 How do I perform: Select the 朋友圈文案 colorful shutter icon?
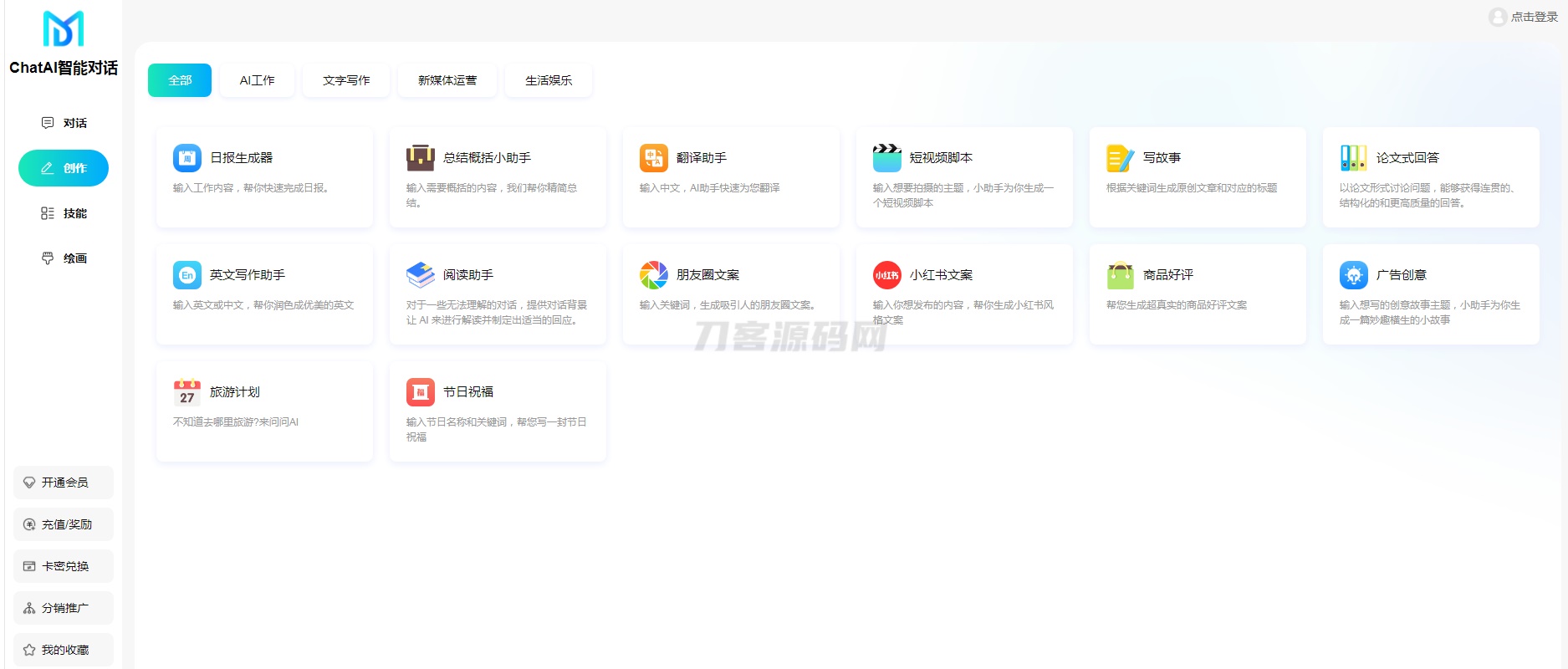click(653, 275)
